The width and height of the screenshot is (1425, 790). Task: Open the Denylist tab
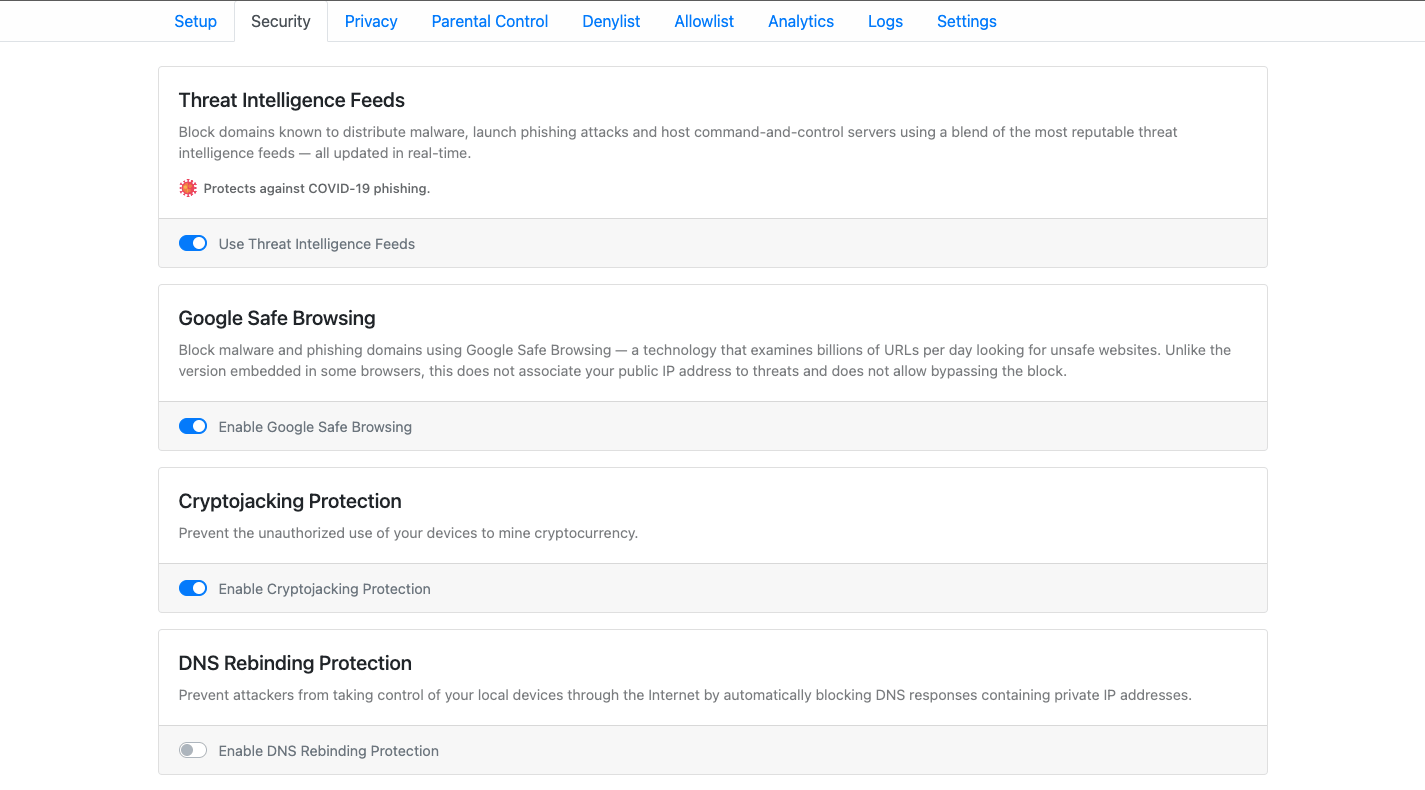click(x=611, y=21)
